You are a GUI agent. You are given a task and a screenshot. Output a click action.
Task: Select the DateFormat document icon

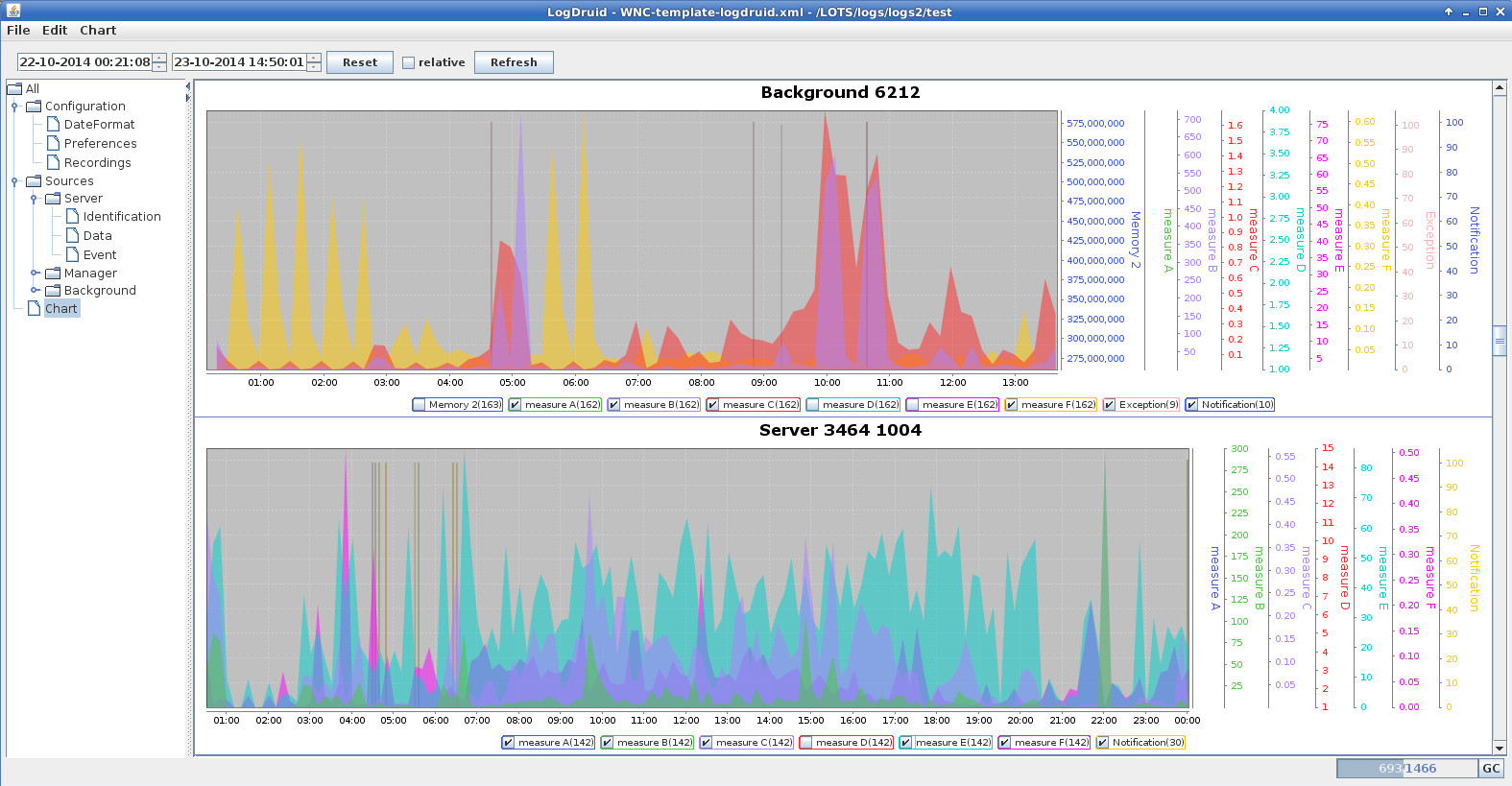click(54, 125)
